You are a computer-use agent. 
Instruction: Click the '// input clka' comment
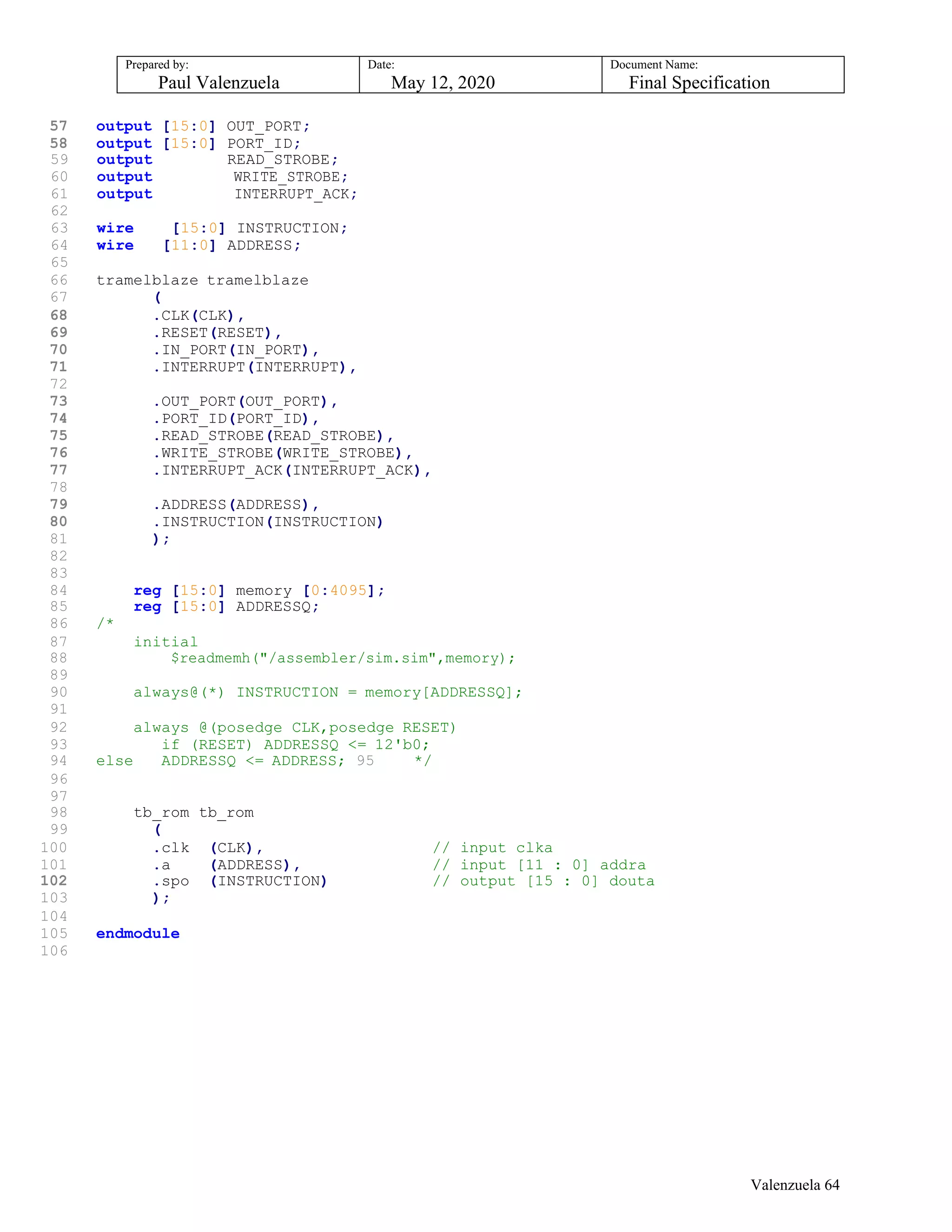pyautogui.click(x=493, y=848)
